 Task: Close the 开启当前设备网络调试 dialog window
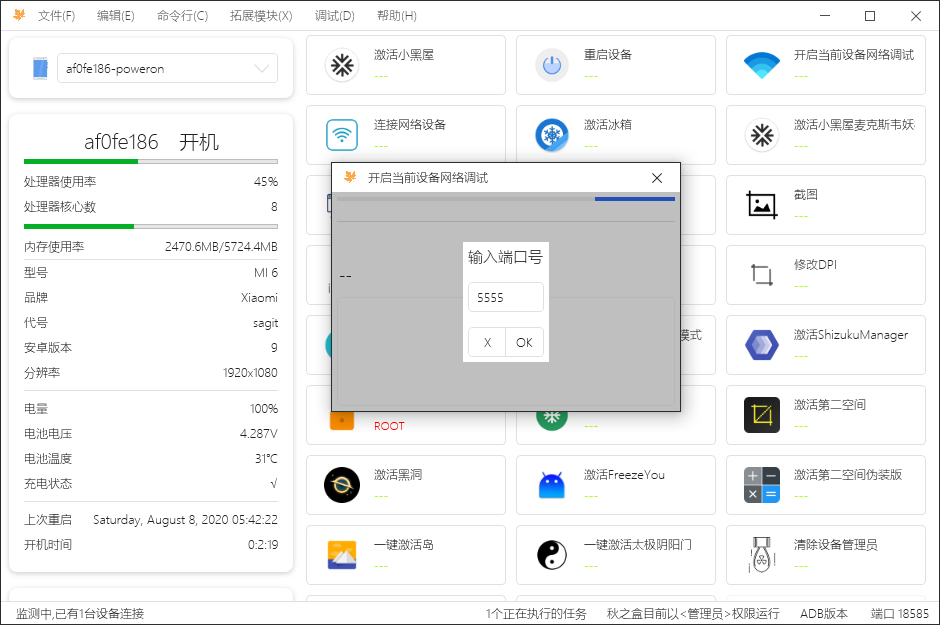657,178
